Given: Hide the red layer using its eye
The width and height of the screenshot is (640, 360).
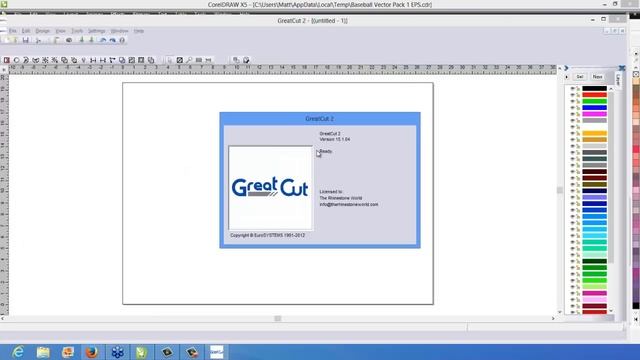Looking at the screenshot, I should coord(572,95).
